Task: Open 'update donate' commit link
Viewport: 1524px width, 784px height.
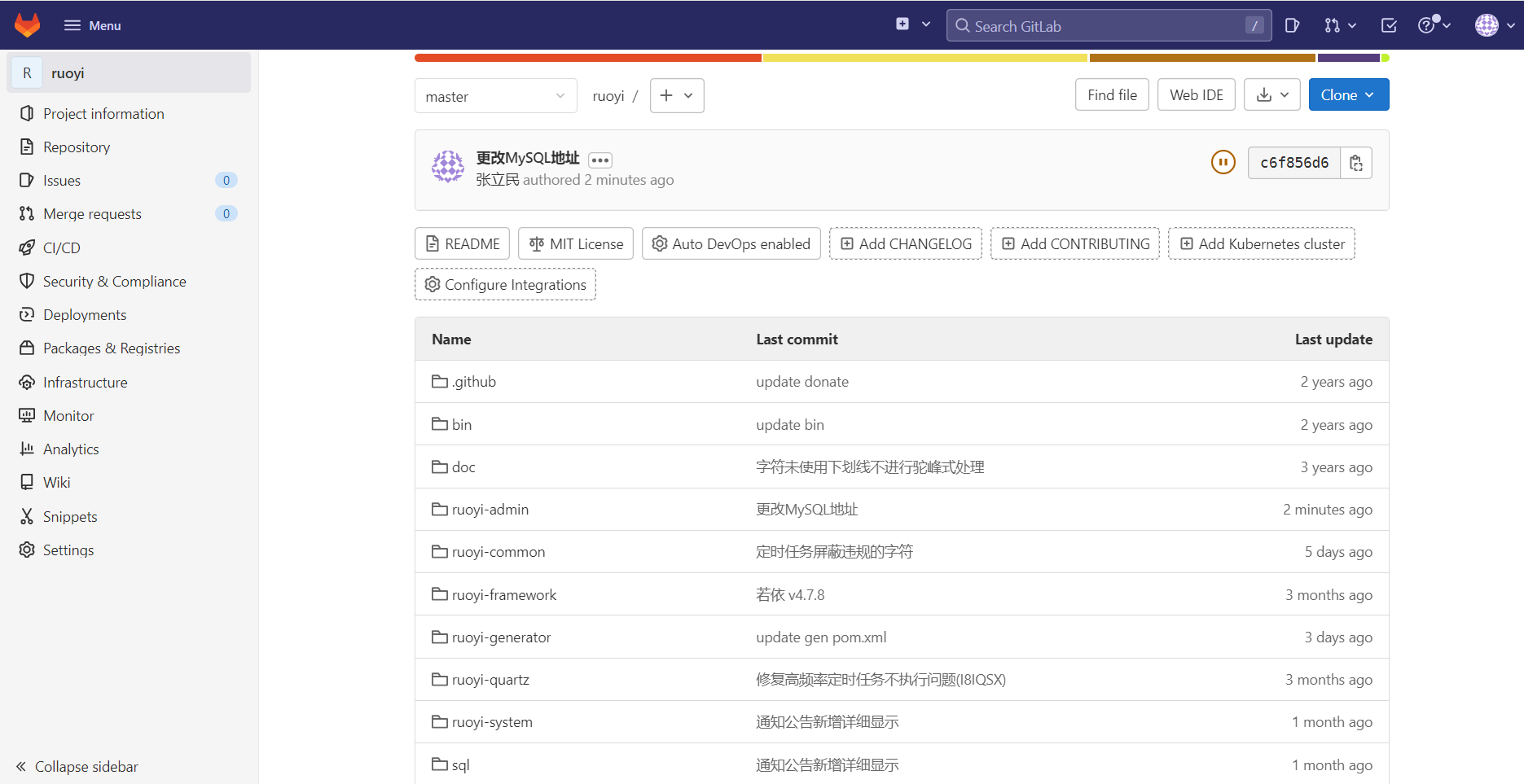Action: 802,381
